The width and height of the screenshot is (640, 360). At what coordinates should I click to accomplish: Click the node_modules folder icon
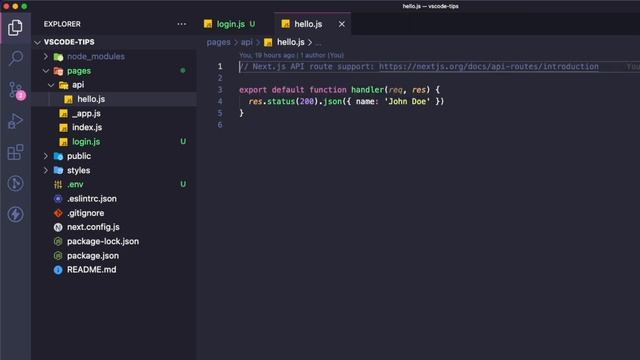(x=58, y=57)
